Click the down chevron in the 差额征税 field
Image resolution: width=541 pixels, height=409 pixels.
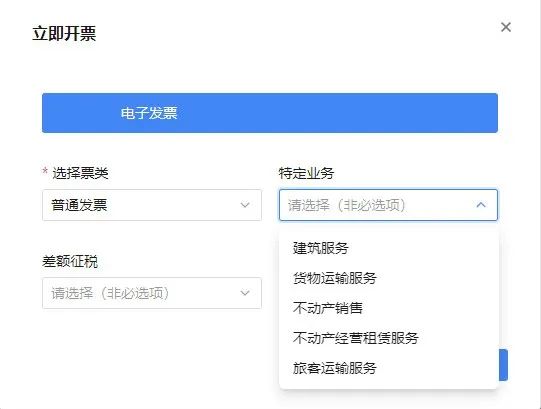tap(245, 293)
